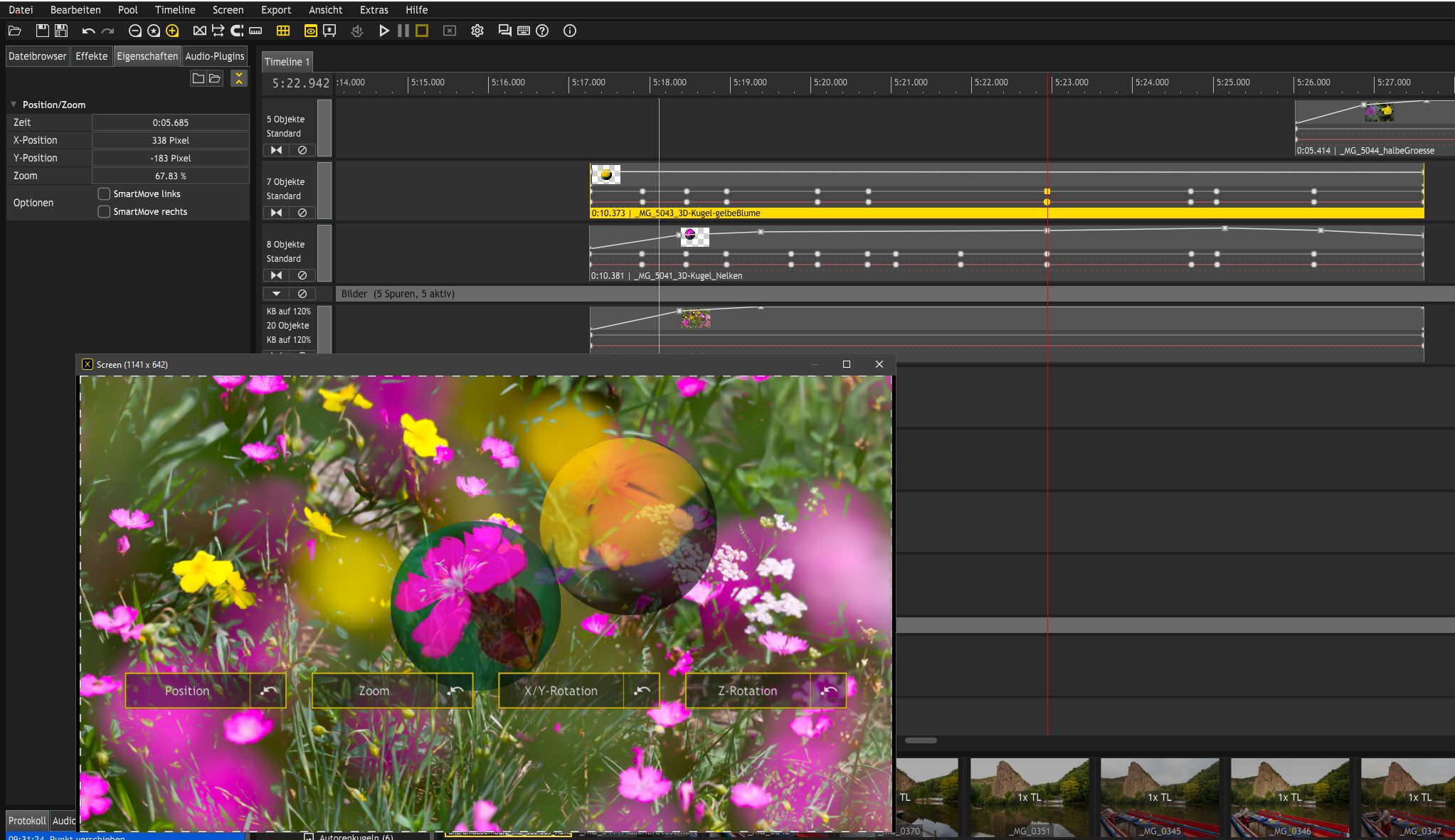Click the Zoom value 67.83 % field
Image resolution: width=1455 pixels, height=840 pixels.
tap(171, 176)
